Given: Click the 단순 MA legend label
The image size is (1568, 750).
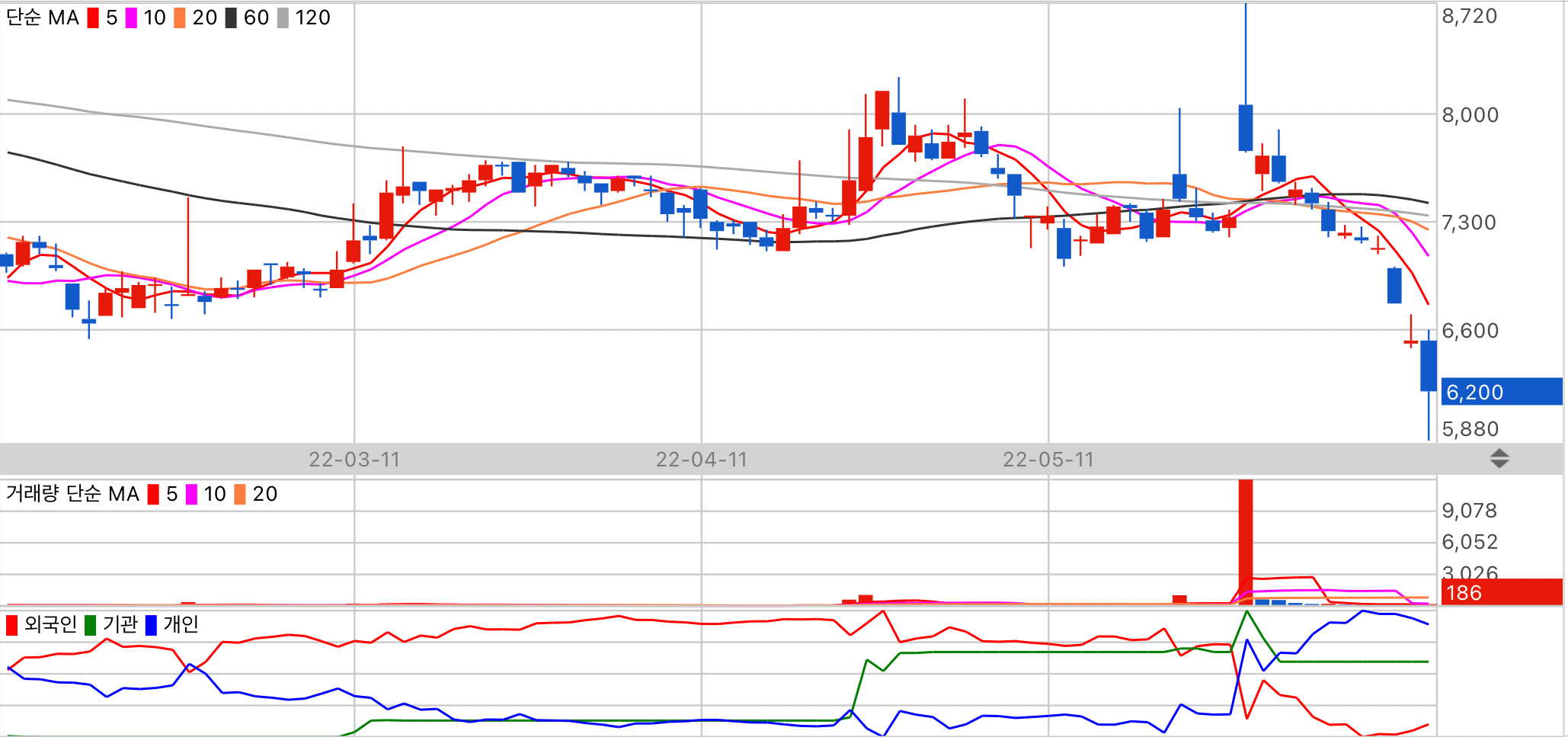Looking at the screenshot, I should pos(43,18).
